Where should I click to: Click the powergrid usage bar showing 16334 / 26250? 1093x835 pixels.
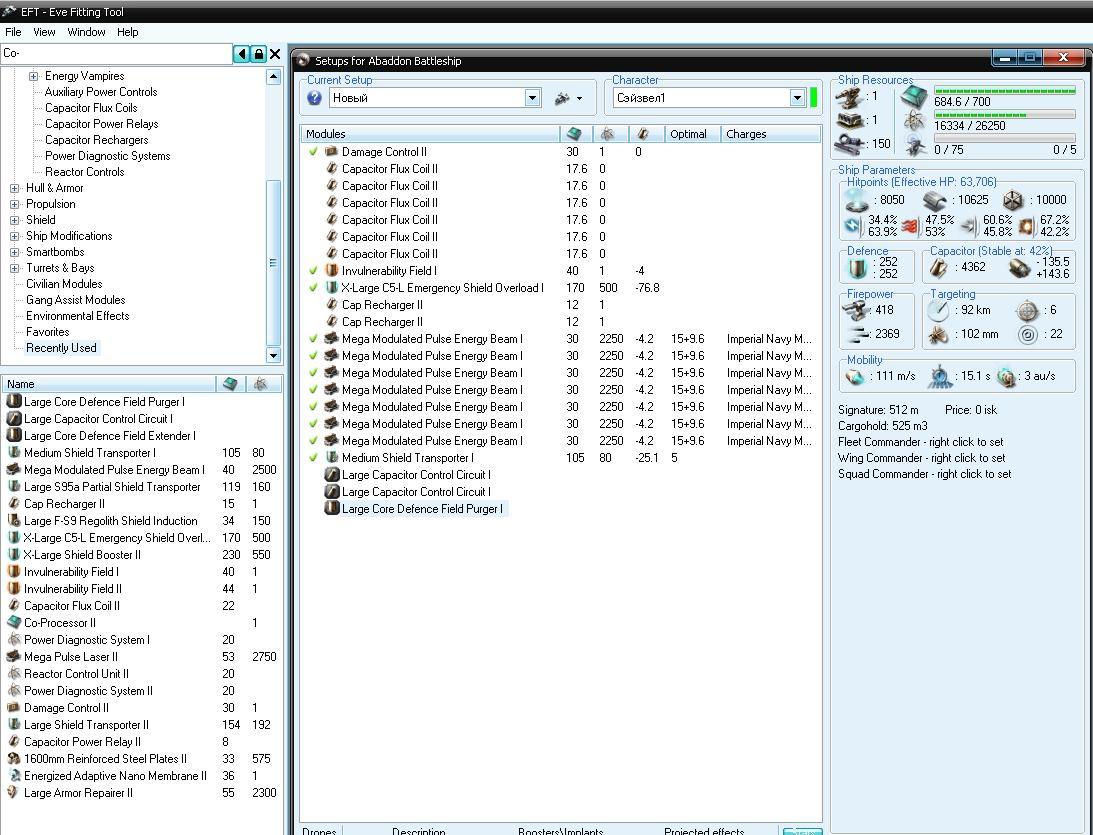click(x=1004, y=114)
